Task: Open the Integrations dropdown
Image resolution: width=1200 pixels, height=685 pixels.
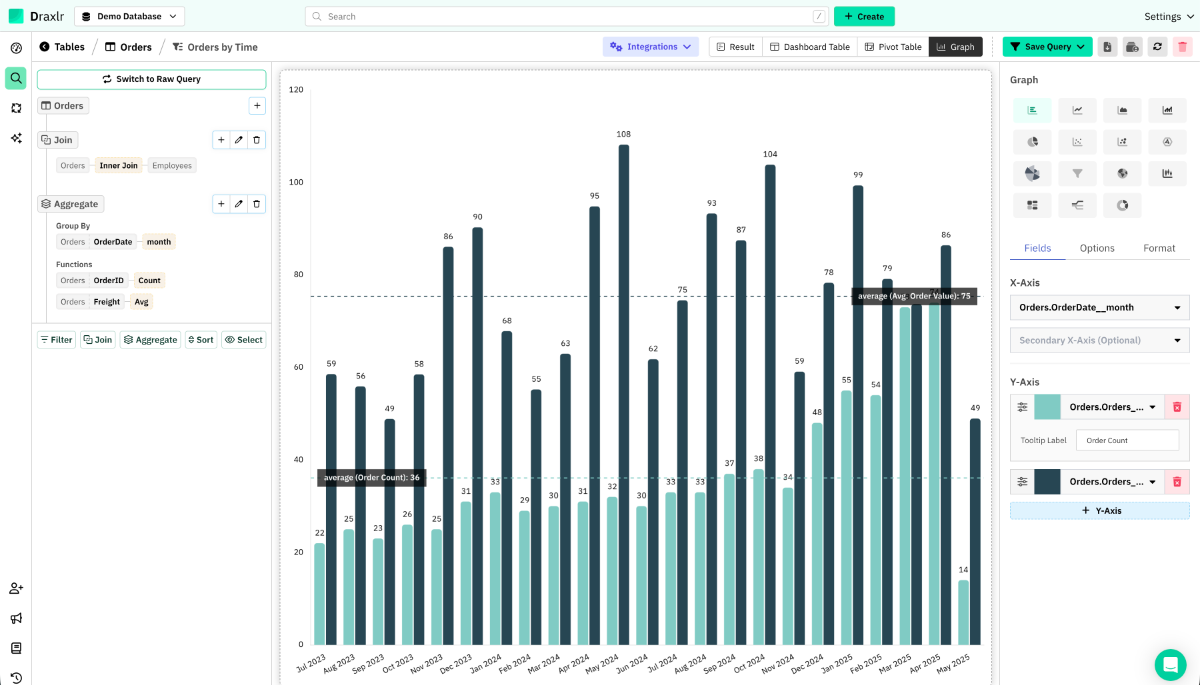Action: [x=651, y=47]
